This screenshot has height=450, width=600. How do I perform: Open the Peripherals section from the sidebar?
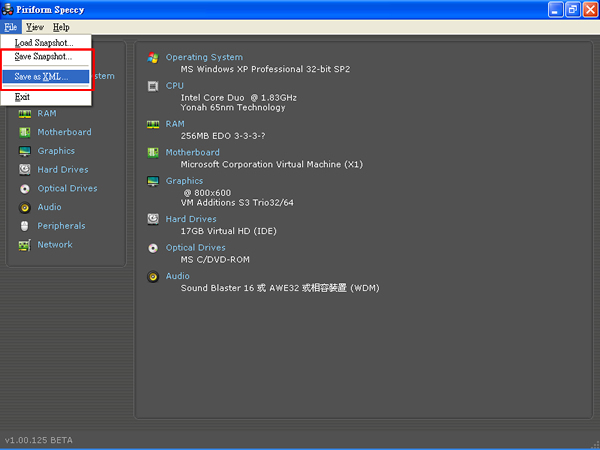tap(61, 226)
